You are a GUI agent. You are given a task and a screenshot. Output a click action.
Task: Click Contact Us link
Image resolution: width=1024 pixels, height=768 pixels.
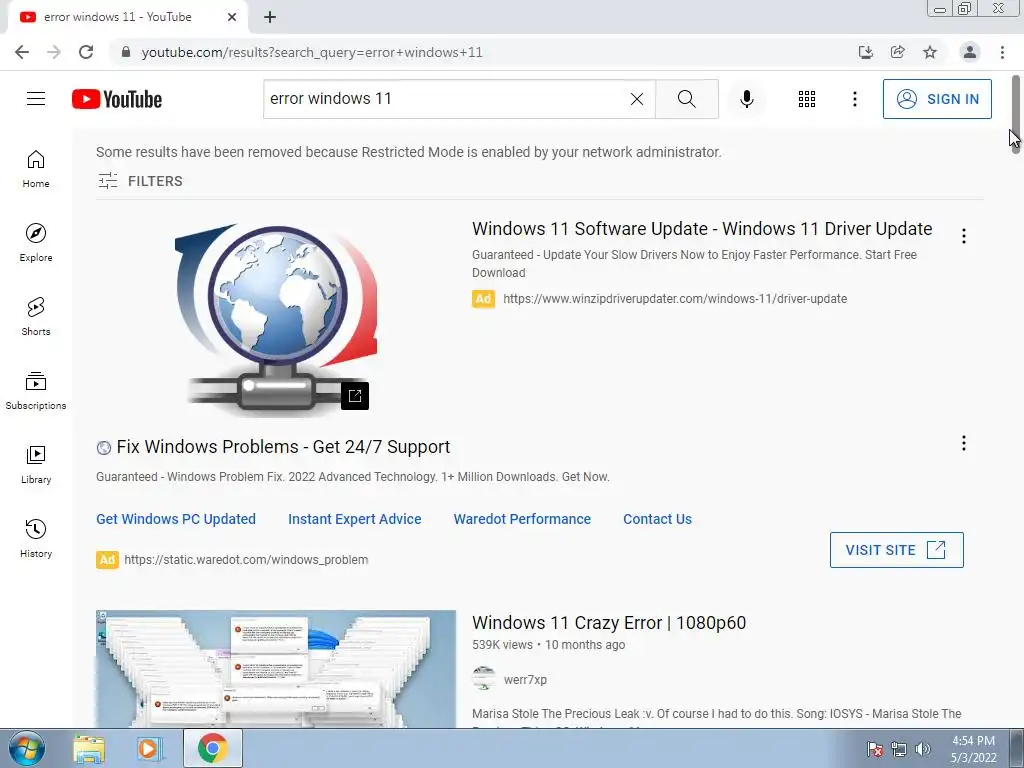click(657, 519)
